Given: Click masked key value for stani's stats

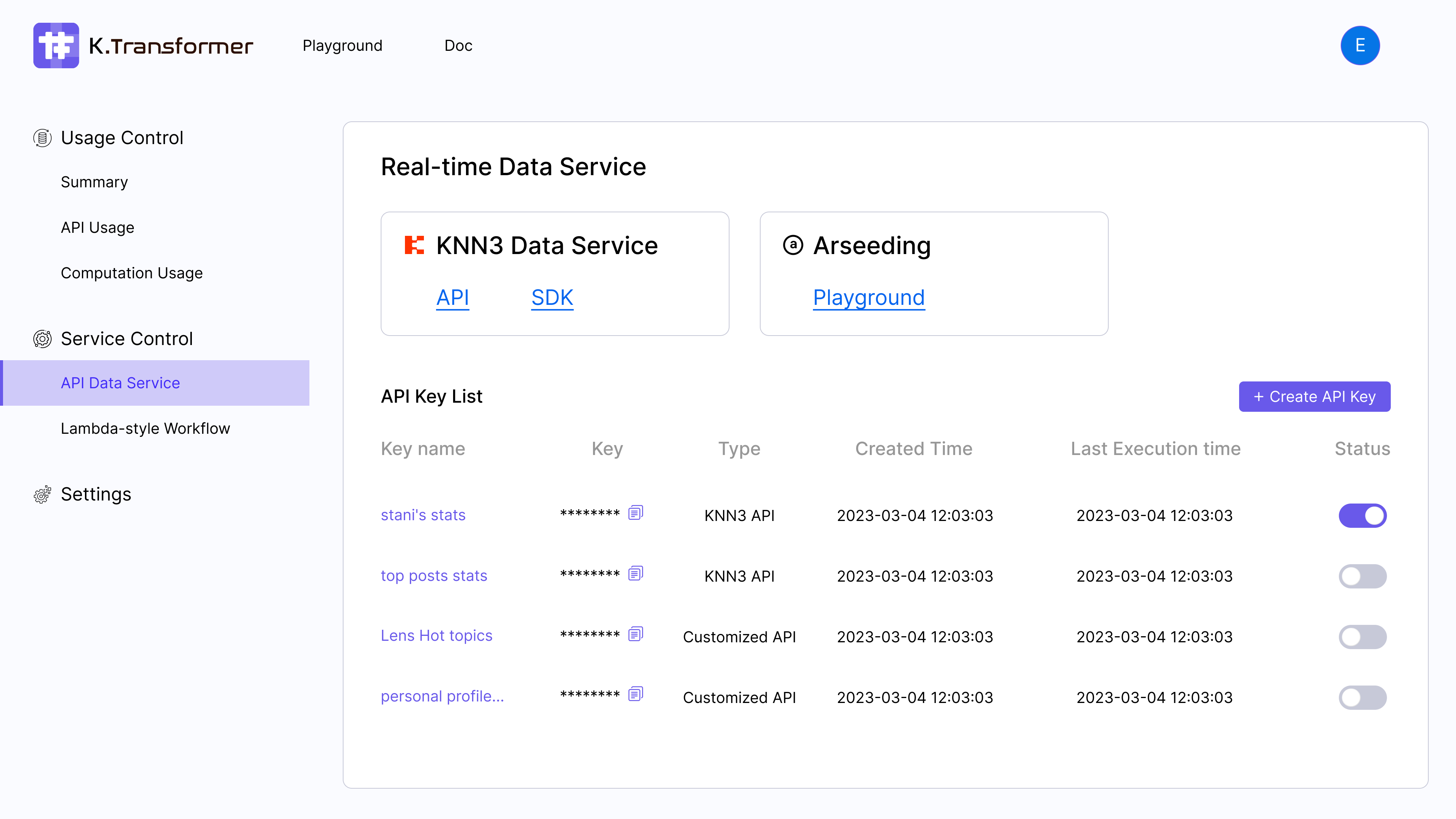Looking at the screenshot, I should click(x=590, y=513).
